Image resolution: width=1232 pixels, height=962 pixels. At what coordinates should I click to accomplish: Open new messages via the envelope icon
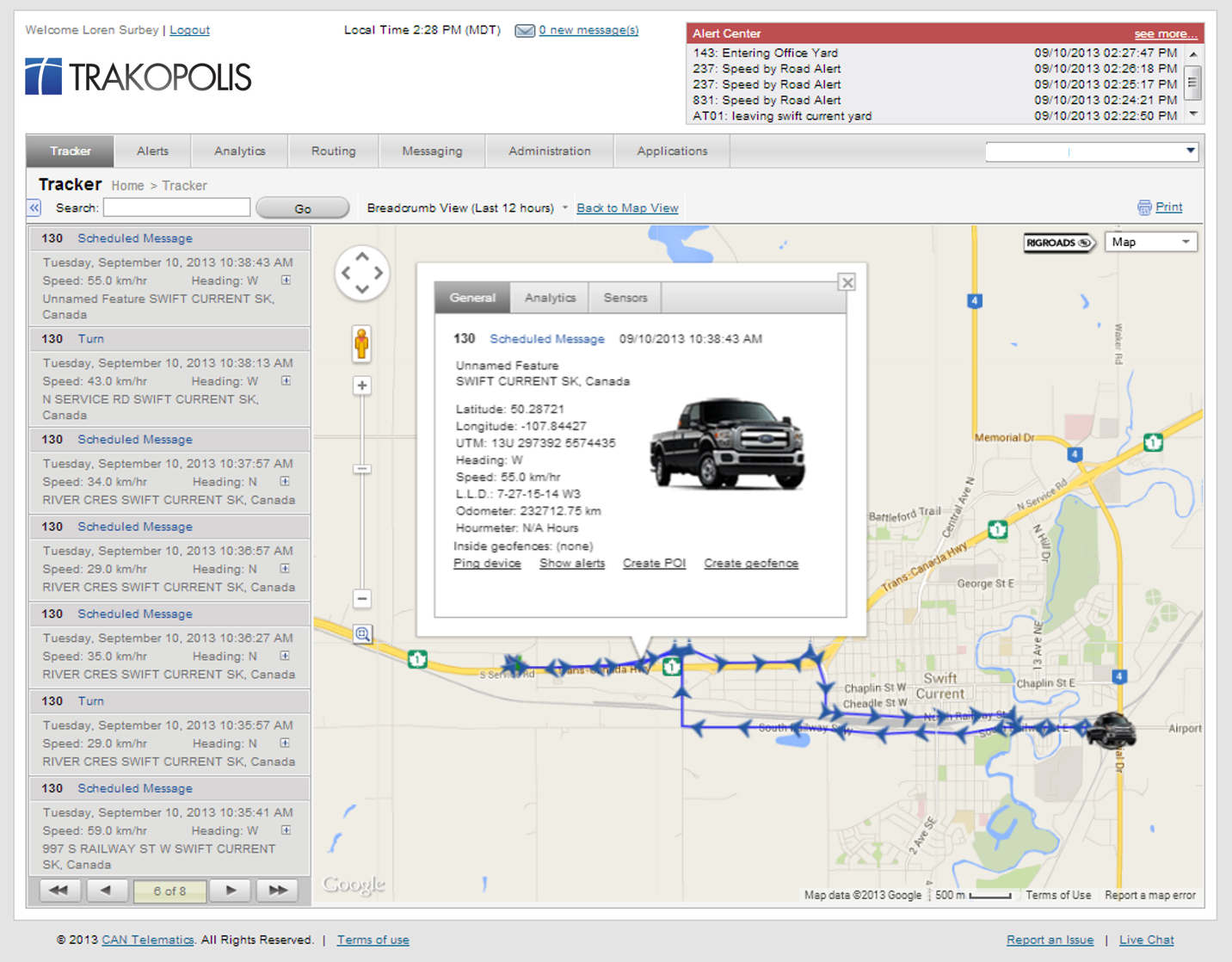click(525, 30)
